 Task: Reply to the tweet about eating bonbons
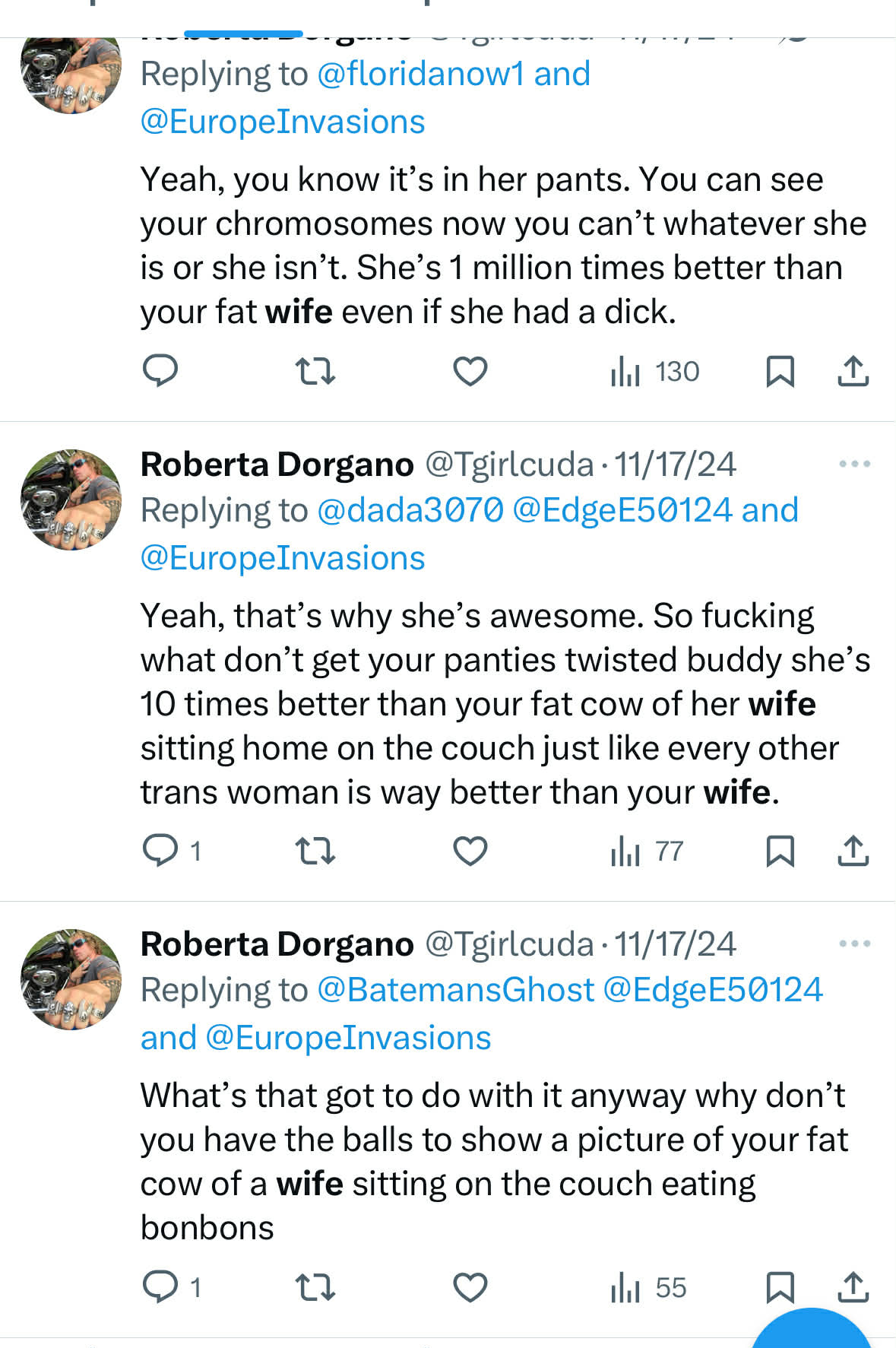(160, 1287)
